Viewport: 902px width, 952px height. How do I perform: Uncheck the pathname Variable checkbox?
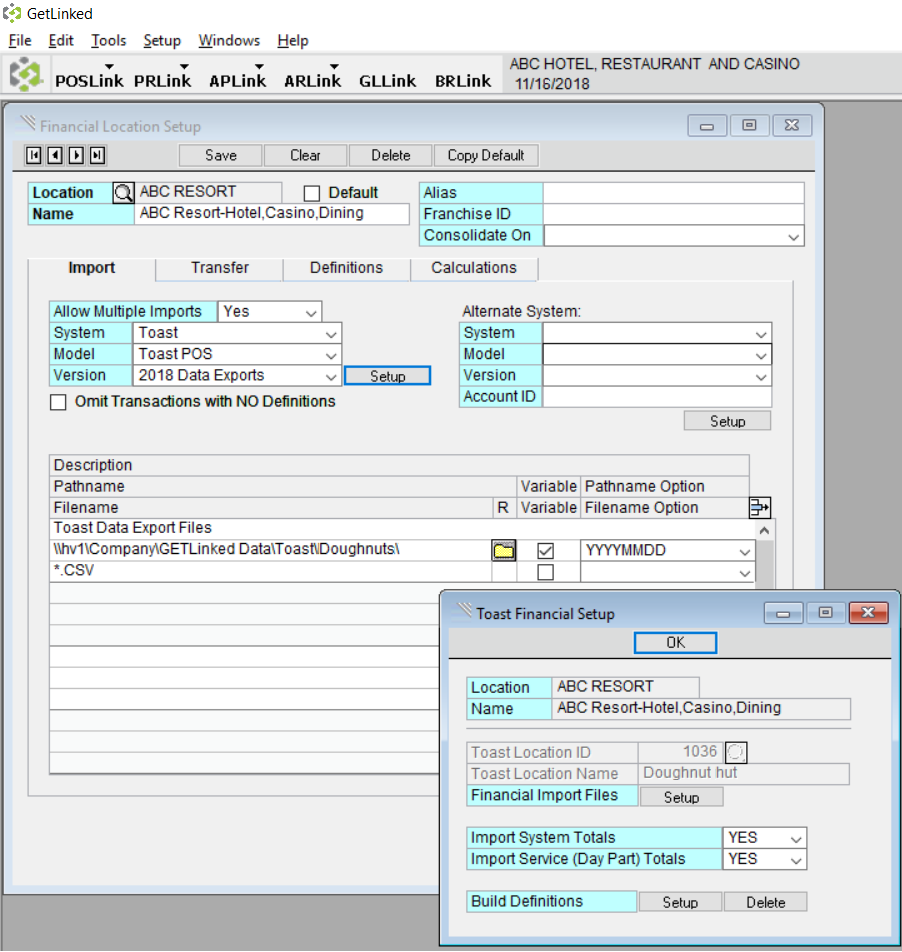[546, 551]
